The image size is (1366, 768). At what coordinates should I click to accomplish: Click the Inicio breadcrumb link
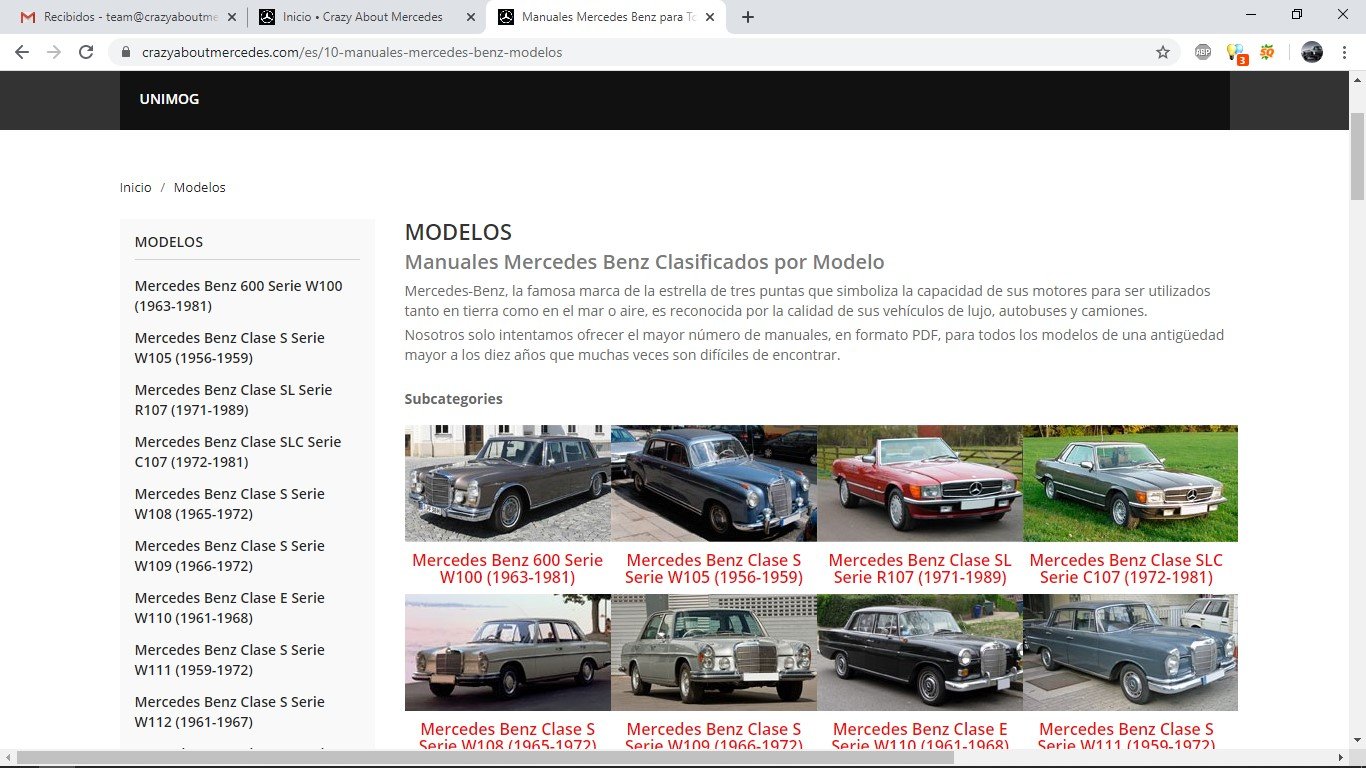click(136, 187)
